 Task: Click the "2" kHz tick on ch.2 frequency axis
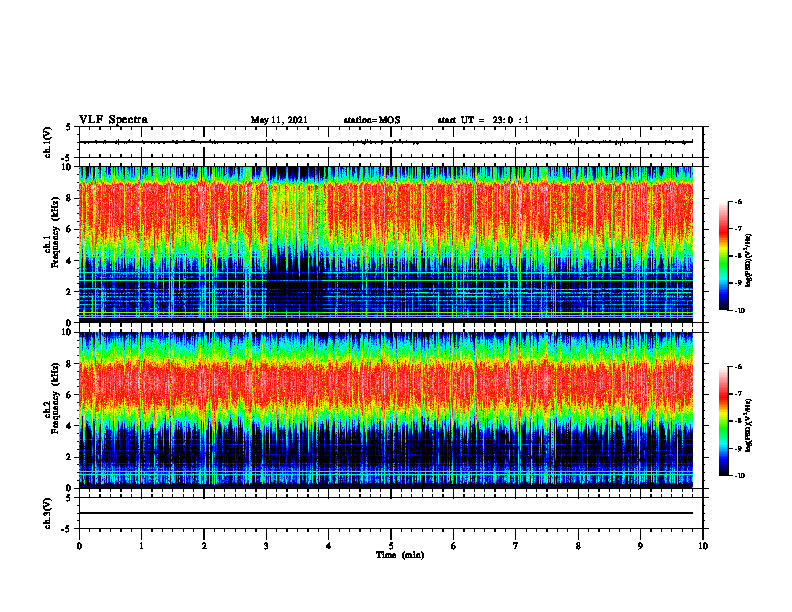tap(69, 457)
